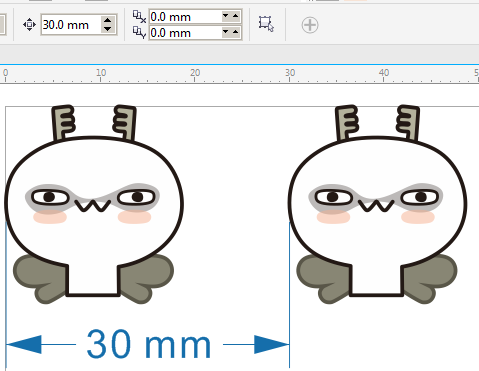Toggle the Treat as filled icon
479x371 pixels.
266,24
